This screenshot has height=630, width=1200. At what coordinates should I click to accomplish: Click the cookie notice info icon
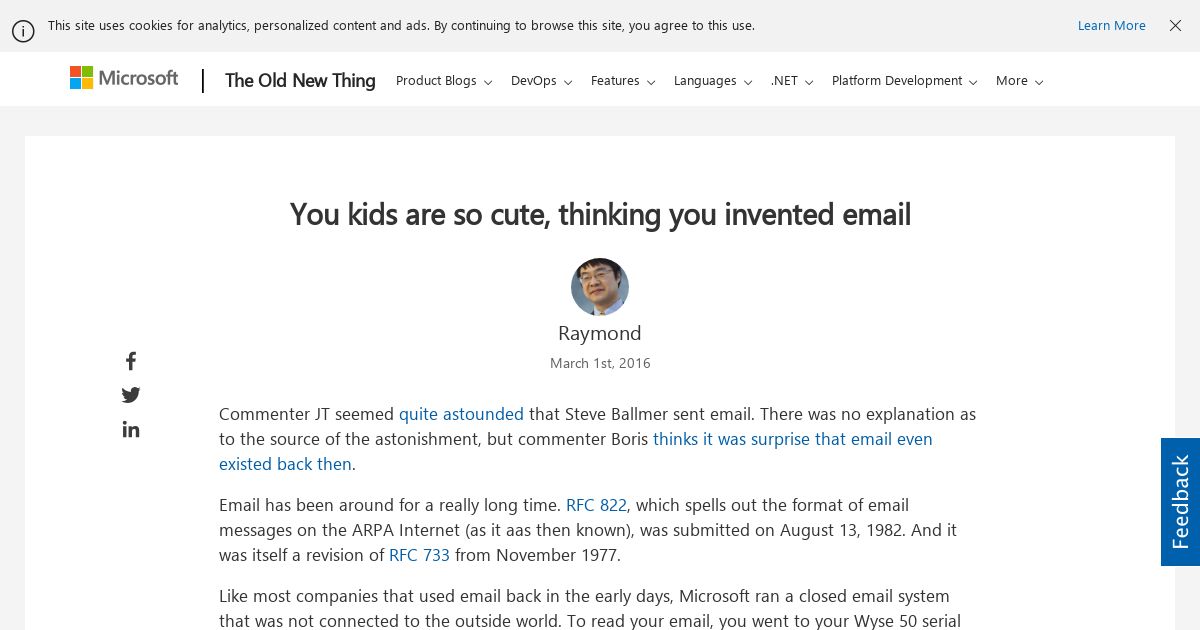pos(23,31)
